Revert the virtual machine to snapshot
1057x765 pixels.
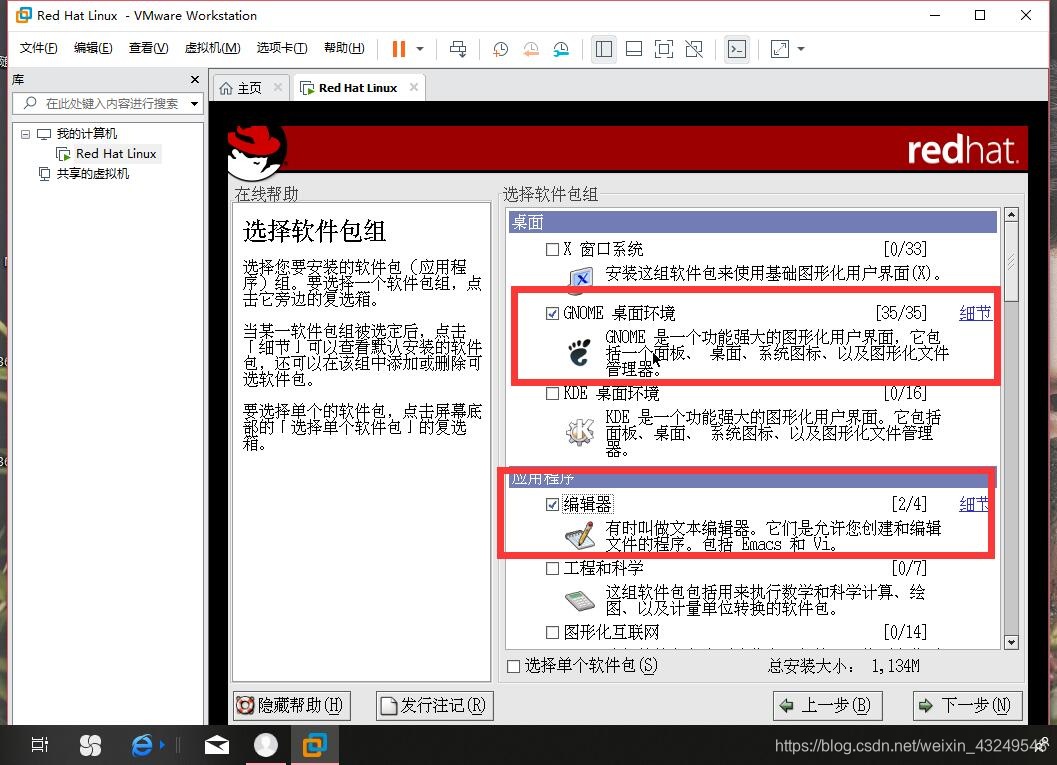(531, 49)
